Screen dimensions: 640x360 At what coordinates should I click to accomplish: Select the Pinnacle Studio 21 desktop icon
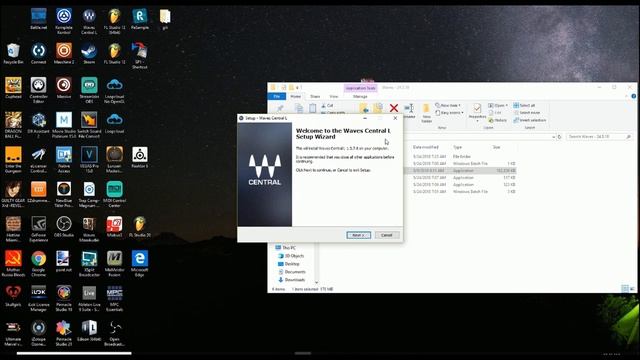[64, 333]
